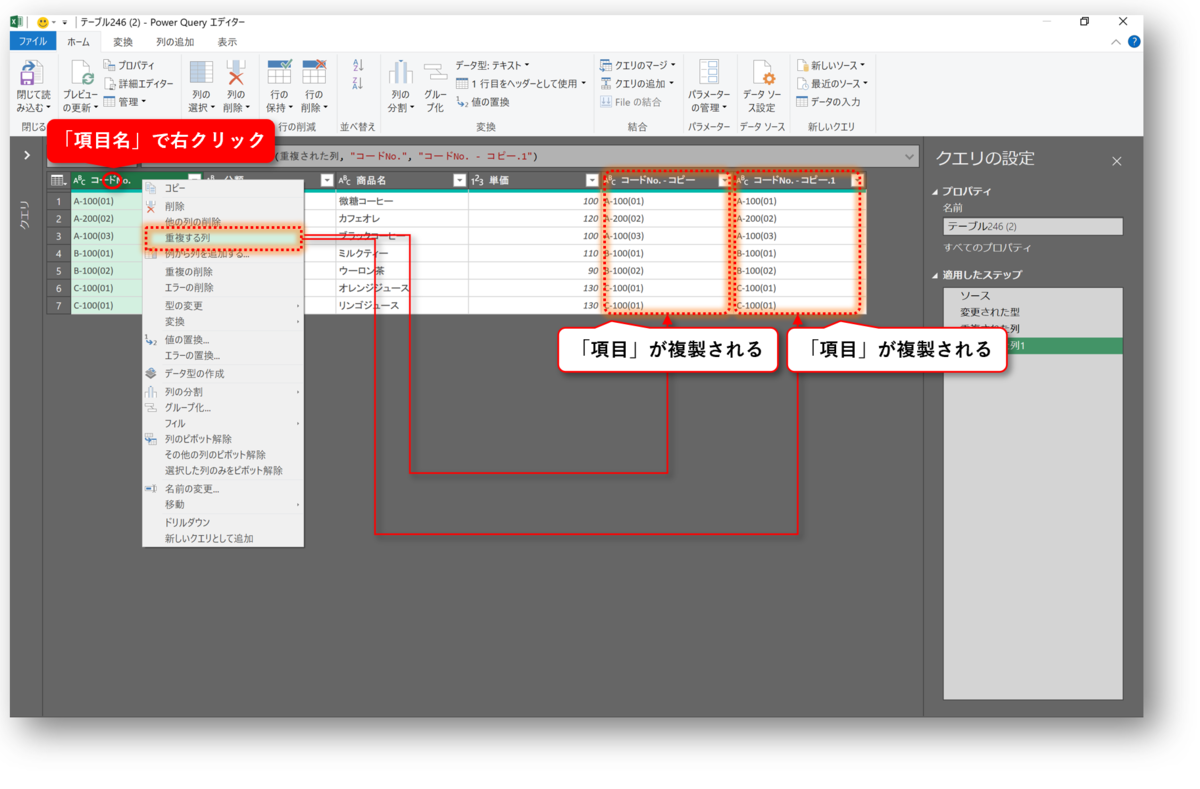Viewport: 1200px width, 789px height.
Task: Click the 行の保持 (Keep Rows) icon
Action: click(x=280, y=73)
